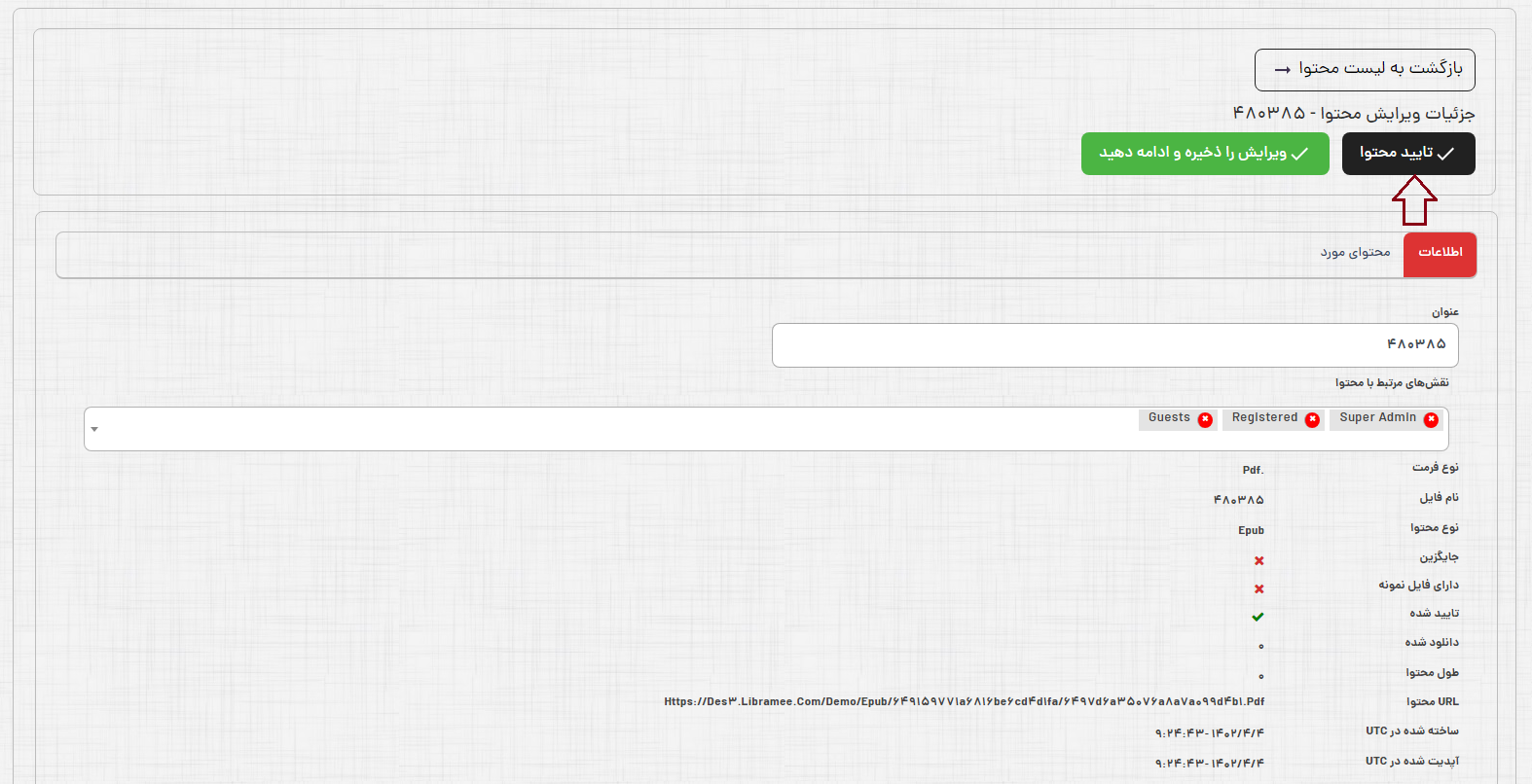Click the red arrow pointing at تایید محتوا
Viewport: 1532px width, 784px height.
coord(1414,199)
